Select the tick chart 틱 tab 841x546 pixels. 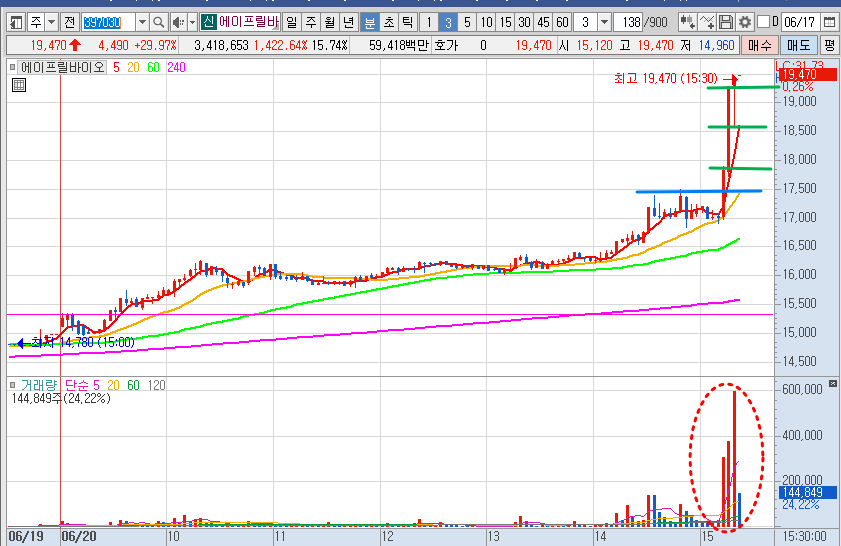tap(408, 23)
